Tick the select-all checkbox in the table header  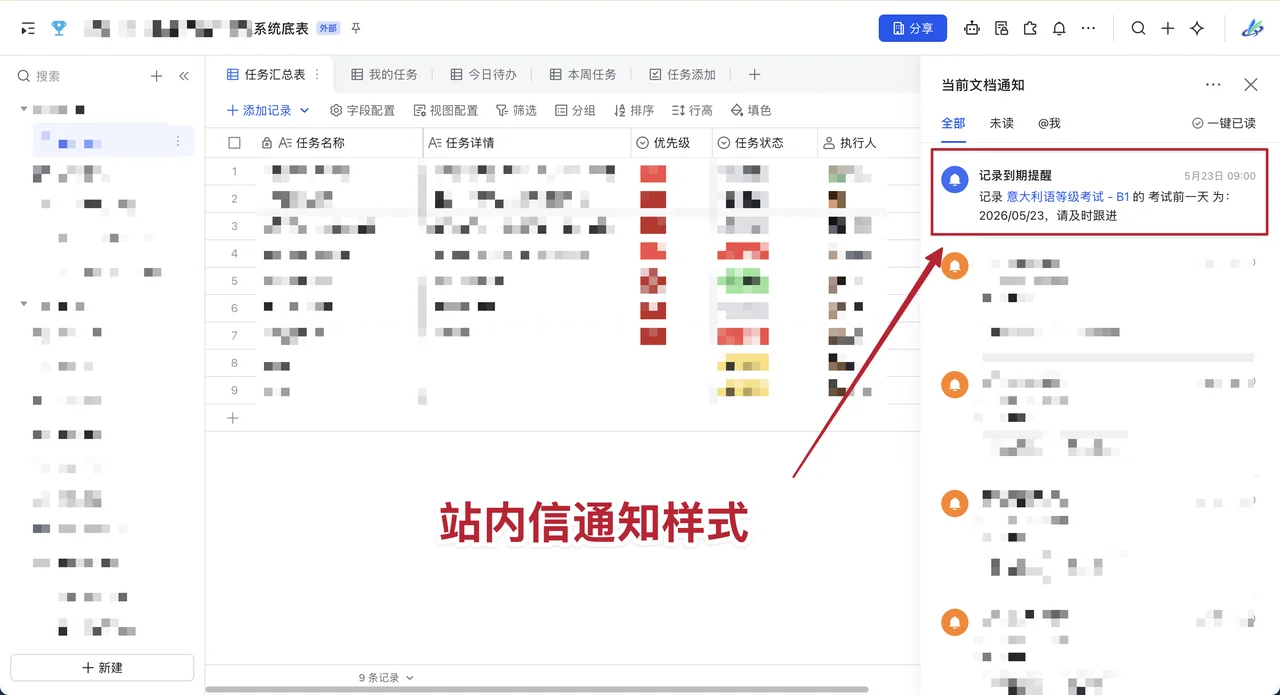click(234, 143)
